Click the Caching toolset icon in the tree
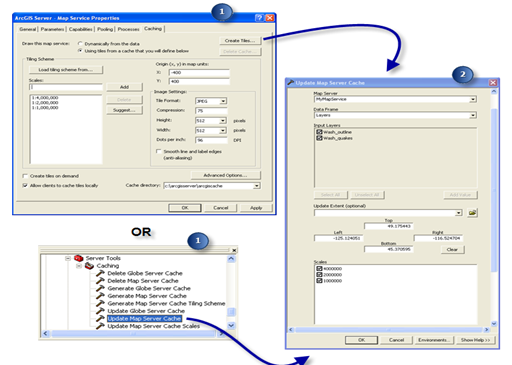512x365 pixels. (x=89, y=266)
